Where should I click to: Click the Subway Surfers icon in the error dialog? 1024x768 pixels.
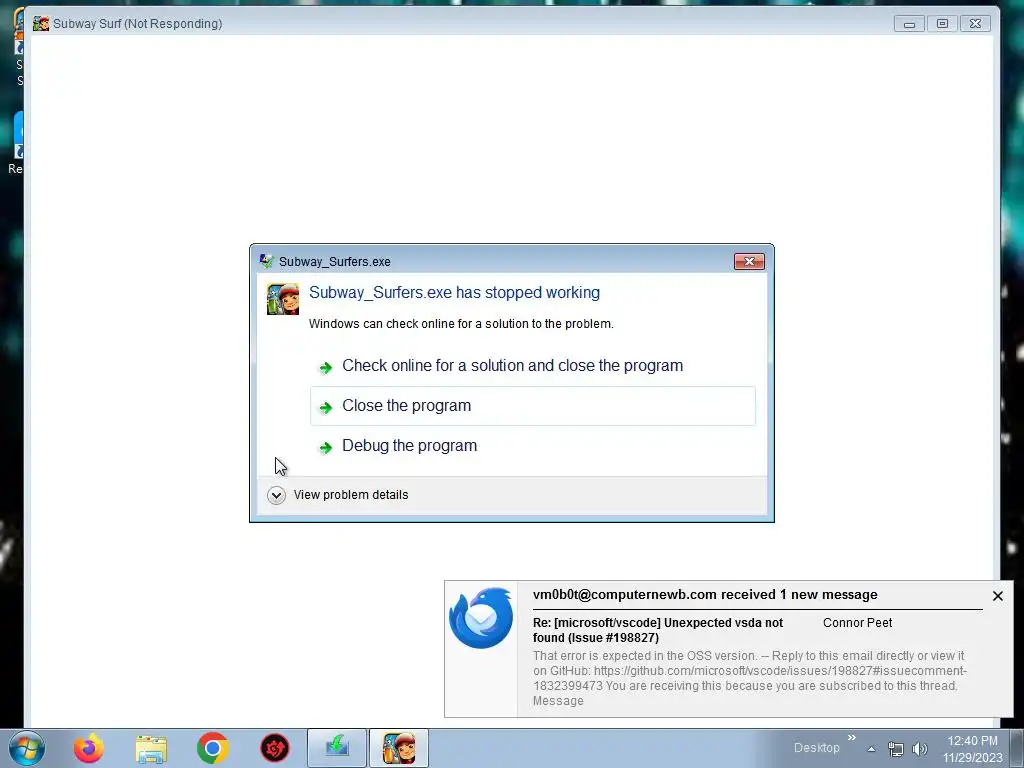283,298
